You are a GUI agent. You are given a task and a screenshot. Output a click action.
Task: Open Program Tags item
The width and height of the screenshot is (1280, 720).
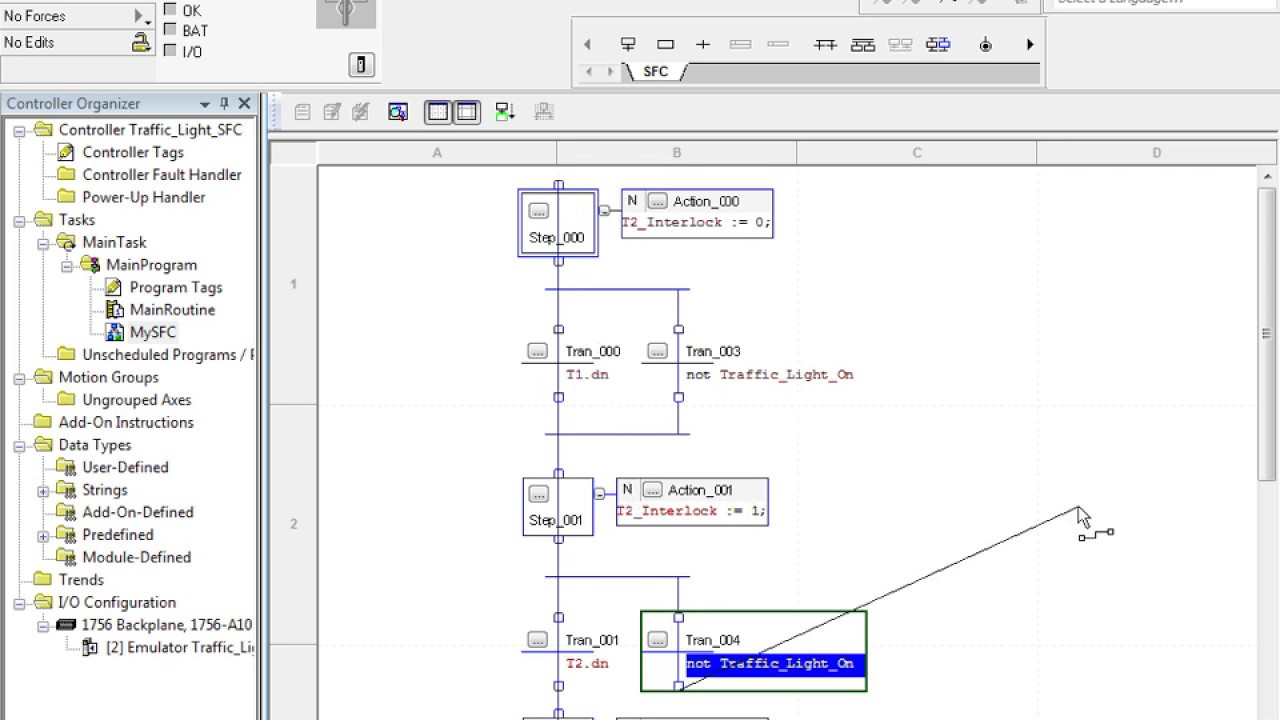tap(175, 287)
